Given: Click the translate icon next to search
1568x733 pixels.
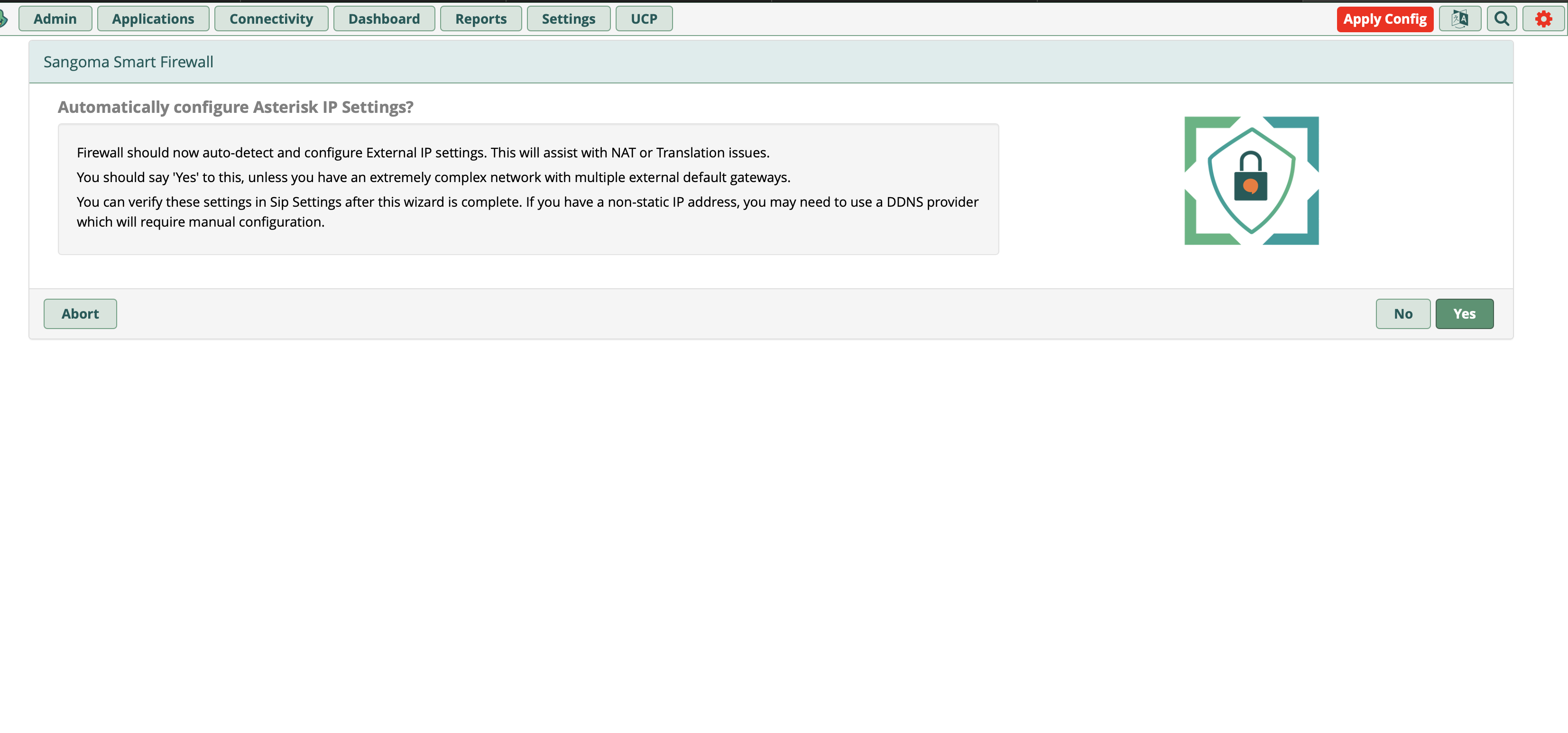Looking at the screenshot, I should pos(1460,18).
